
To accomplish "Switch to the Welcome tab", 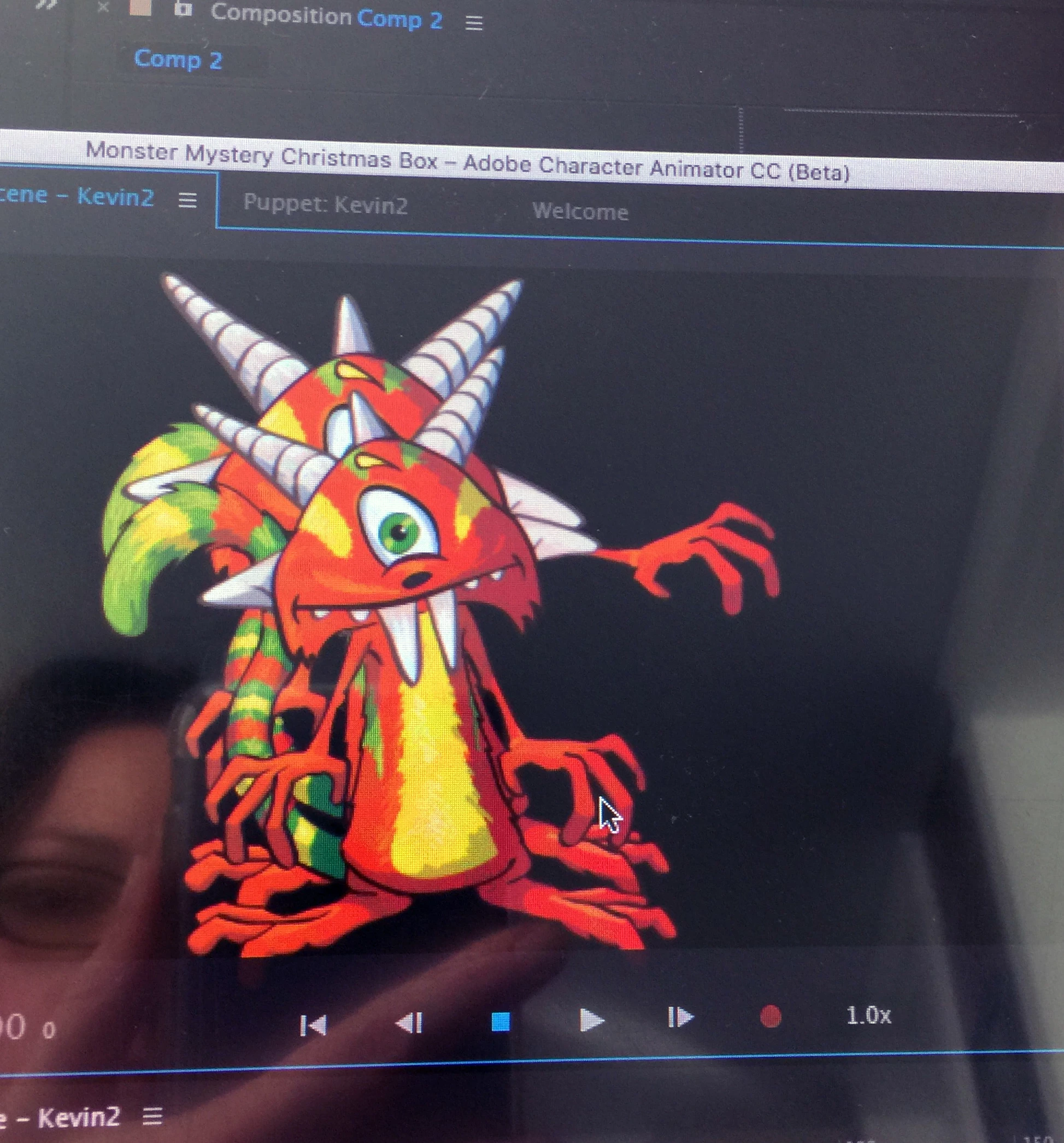I will (x=580, y=212).
